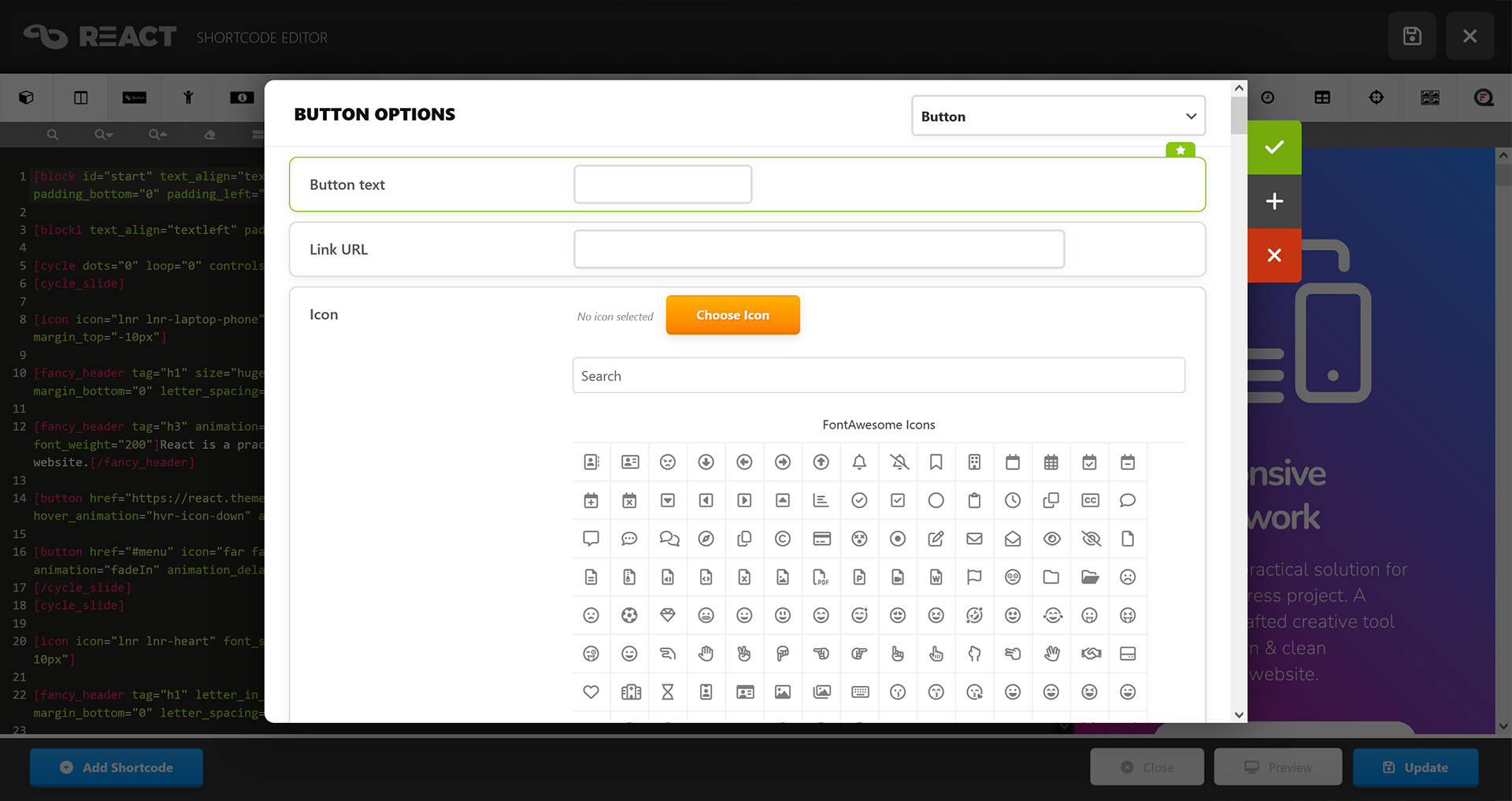
Task: Select the check-square icon
Action: click(x=898, y=501)
